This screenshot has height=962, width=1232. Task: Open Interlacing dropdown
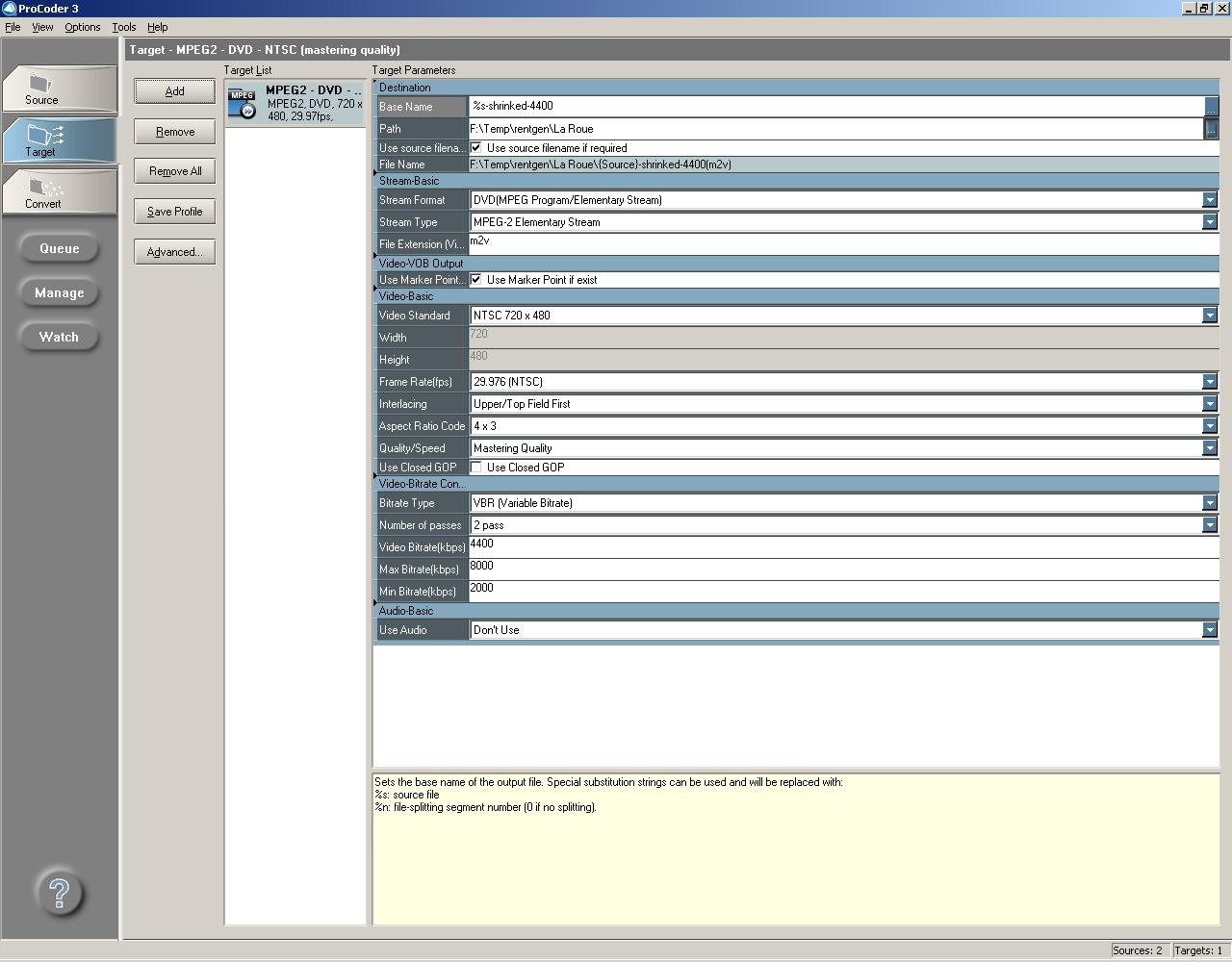coord(1210,404)
